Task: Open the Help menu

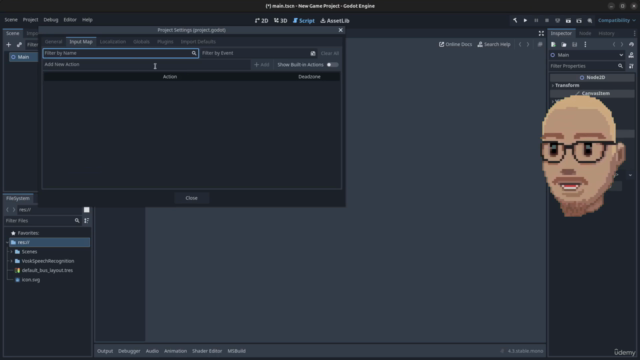Action: tap(87, 20)
